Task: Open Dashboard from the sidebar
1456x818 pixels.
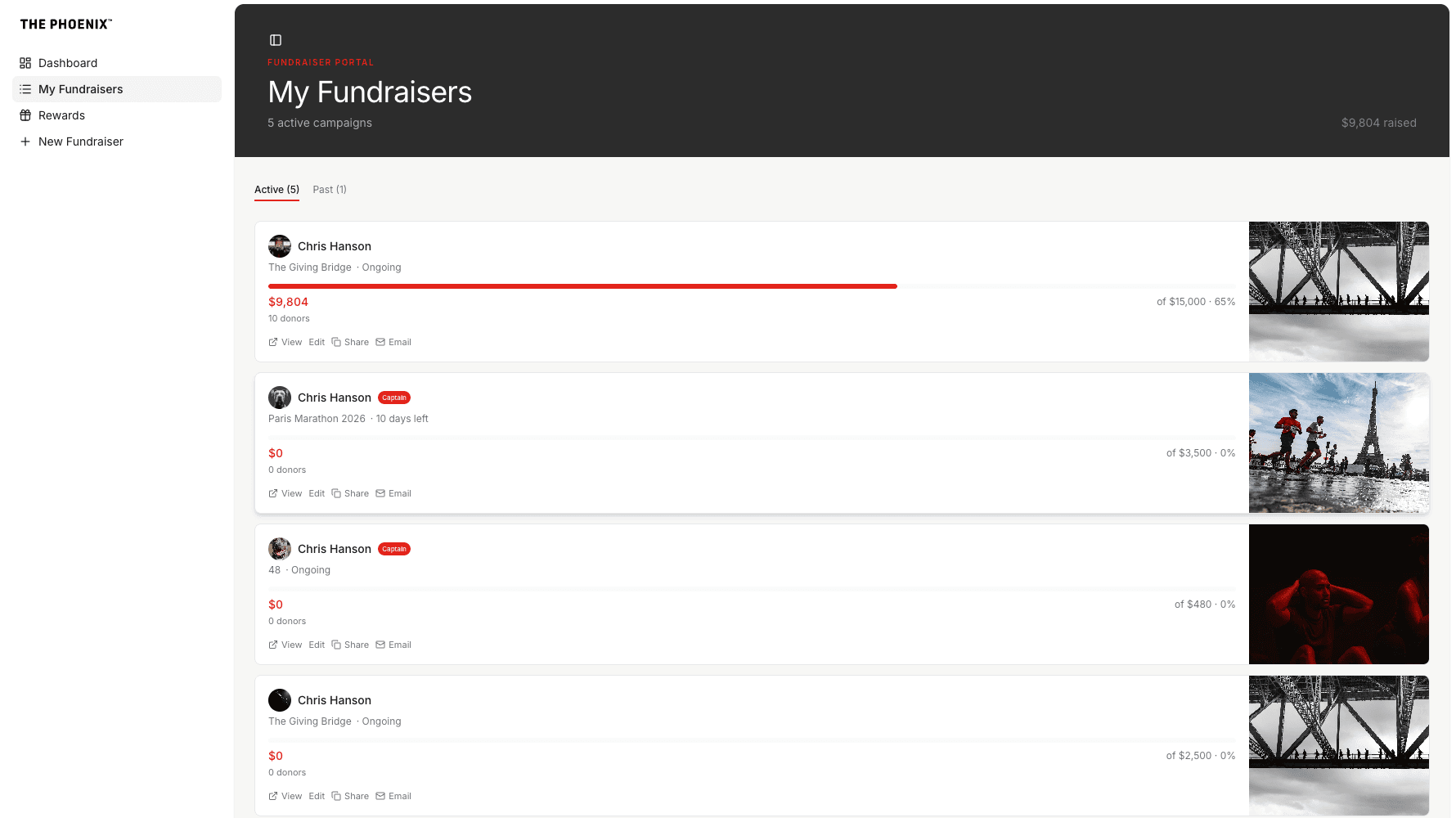Action: pyautogui.click(x=68, y=63)
